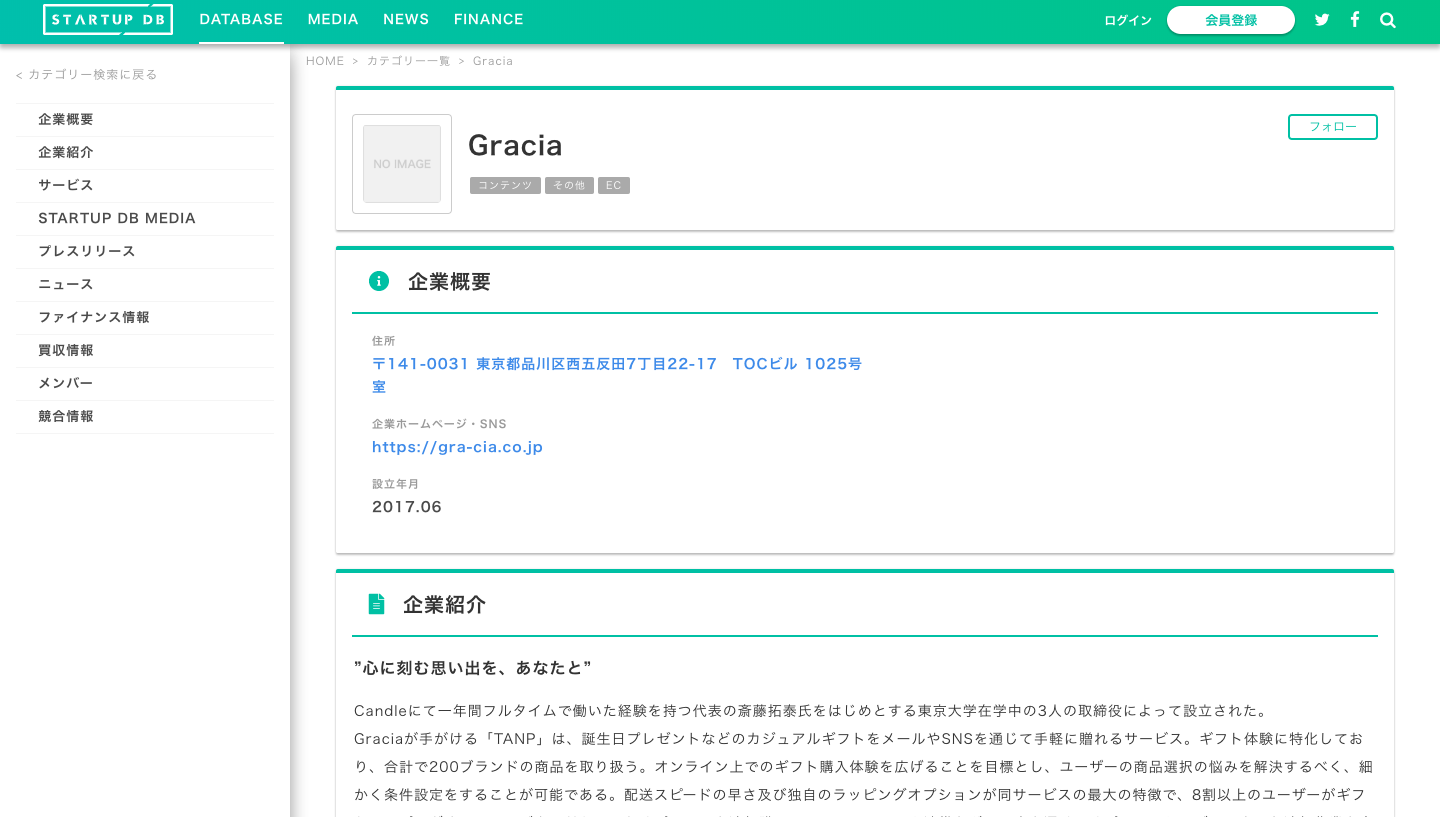The height and width of the screenshot is (817, 1440).
Task: Return to category search via カテゴリー検索に戻る
Action: coord(86,74)
